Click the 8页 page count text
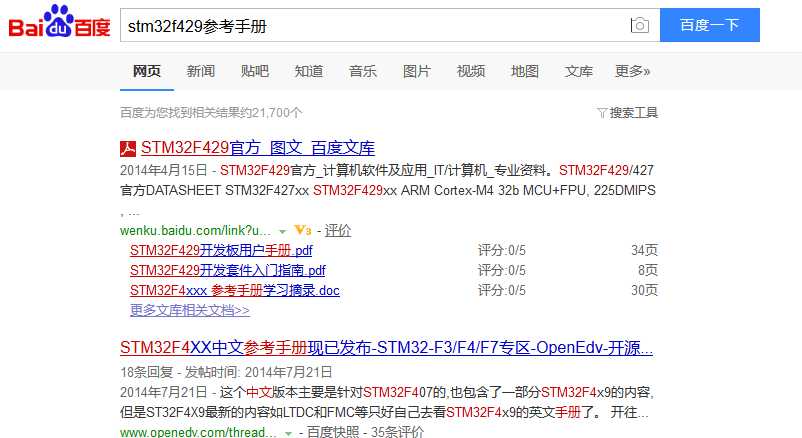This screenshot has height=438, width=802. [x=648, y=270]
